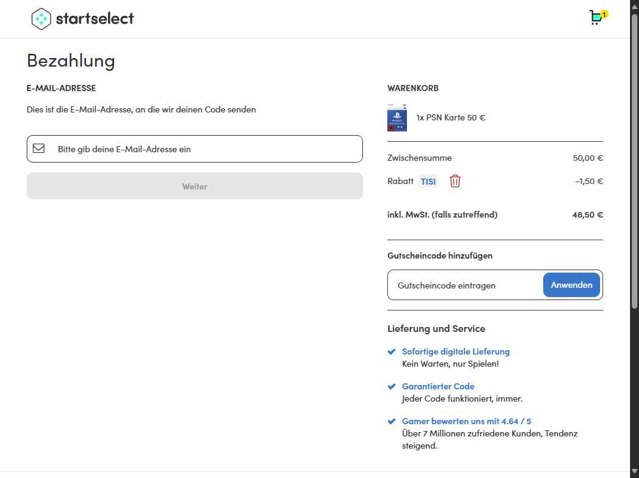
Task: Click 'Gamer bewerten uns mit 4.64 / 5'
Action: point(467,421)
